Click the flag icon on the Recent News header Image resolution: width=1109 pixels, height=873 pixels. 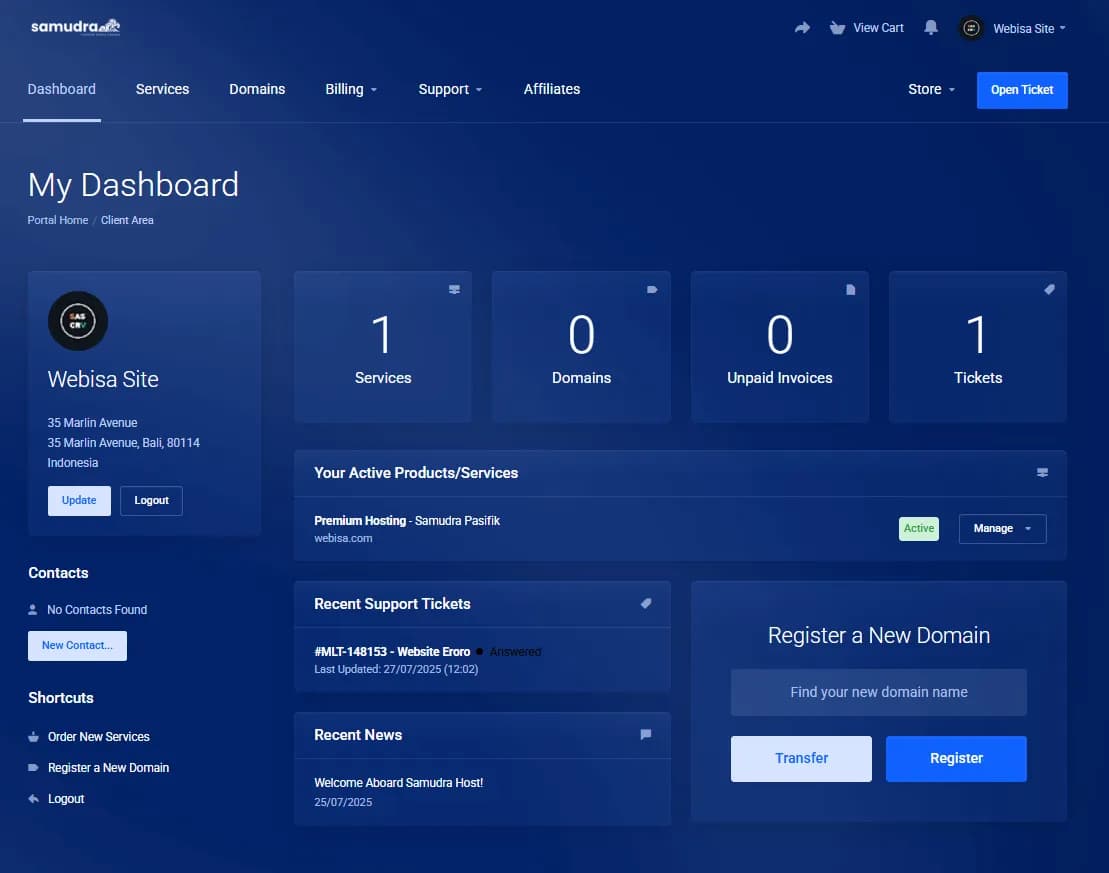645,734
